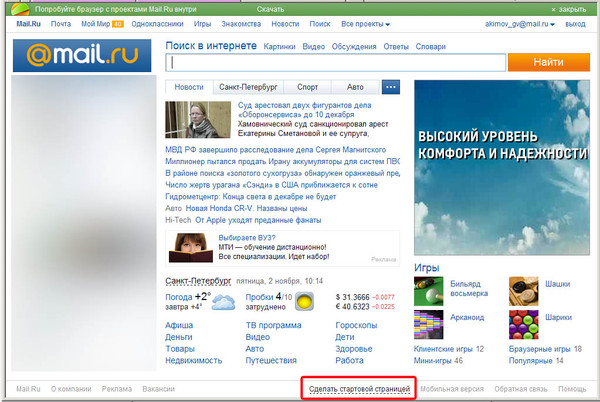The image size is (600, 402).
Task: Open the Пробки traffic link
Action: pos(259,297)
